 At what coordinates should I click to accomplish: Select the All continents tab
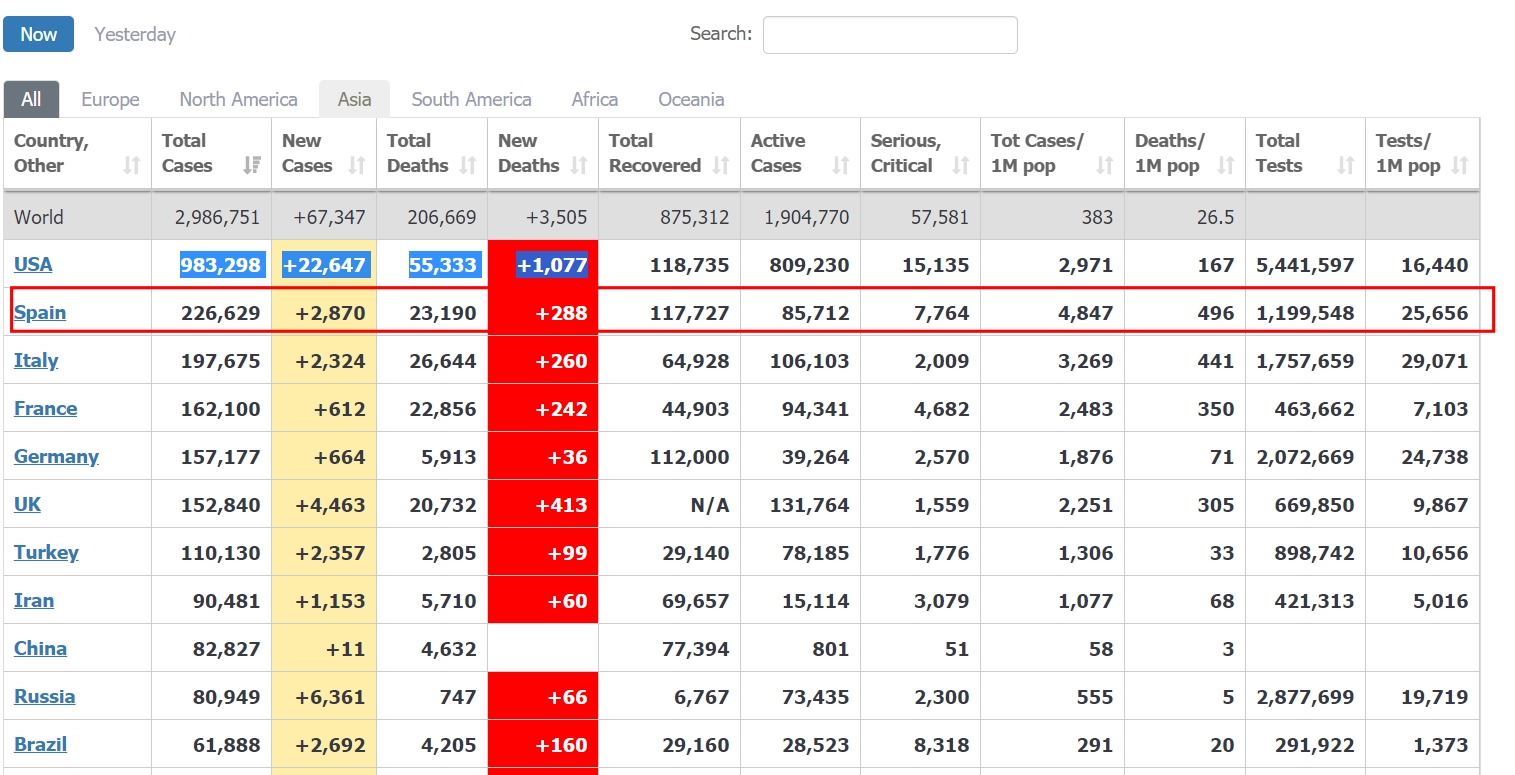point(32,99)
